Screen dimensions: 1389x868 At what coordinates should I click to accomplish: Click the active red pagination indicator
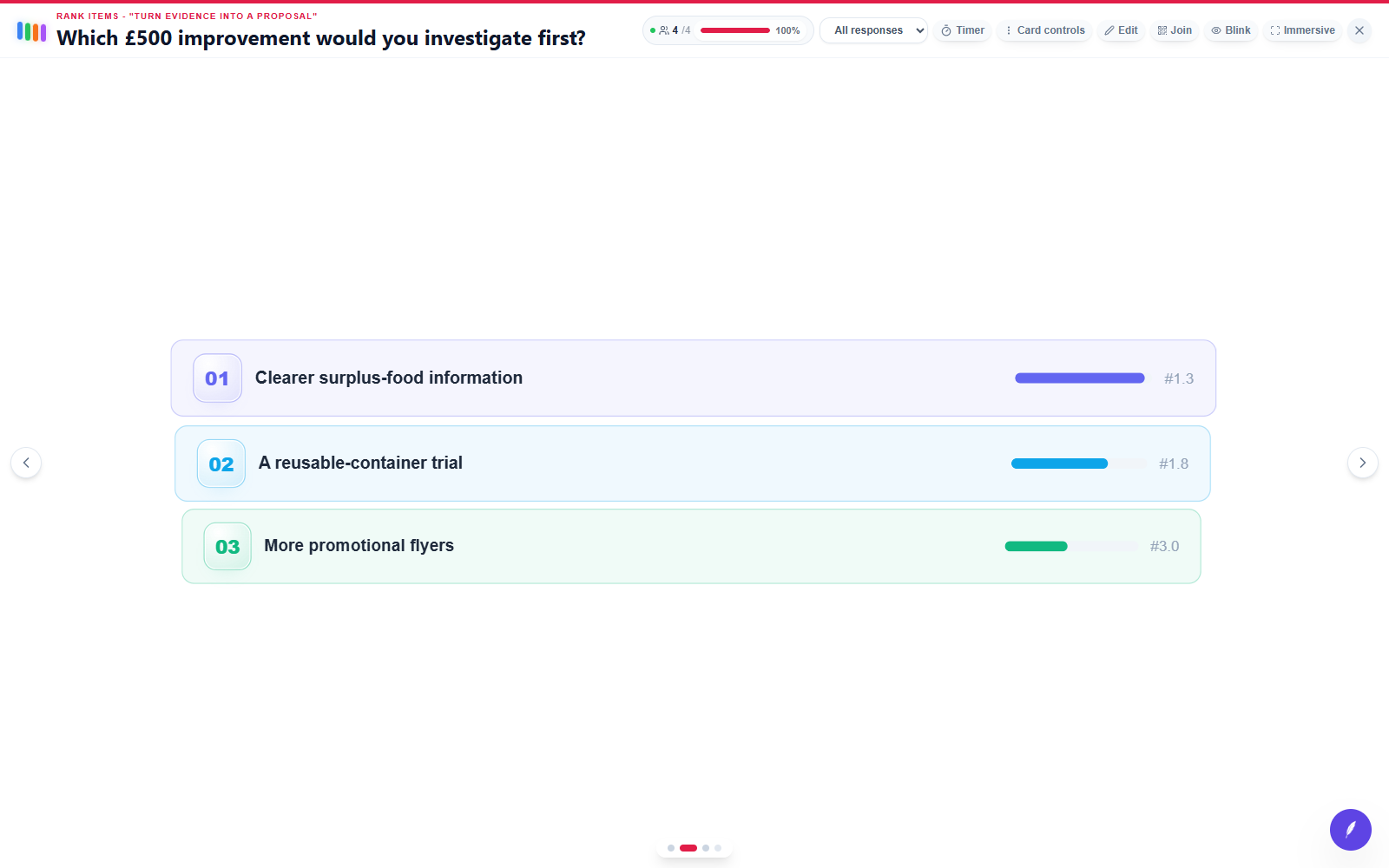point(688,848)
